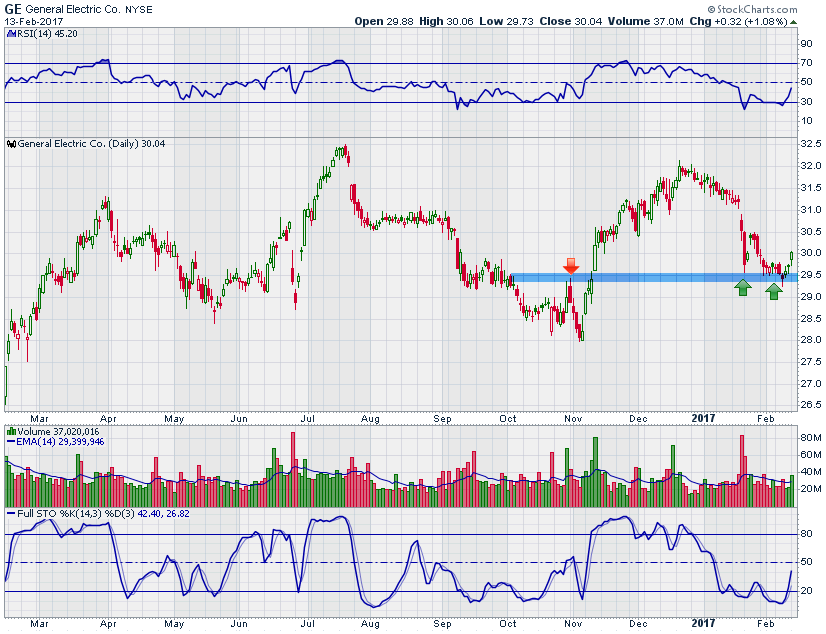This screenshot has height=634, width=826.
Task: Click the 10 level on the RSI axis
Action: click(807, 121)
